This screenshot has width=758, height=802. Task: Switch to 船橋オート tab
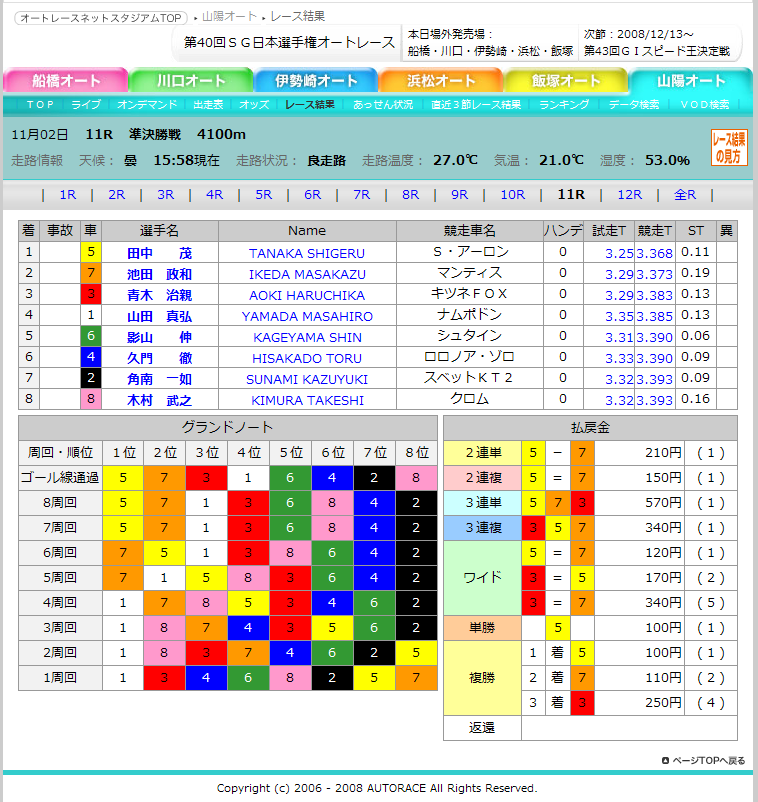click(x=65, y=80)
